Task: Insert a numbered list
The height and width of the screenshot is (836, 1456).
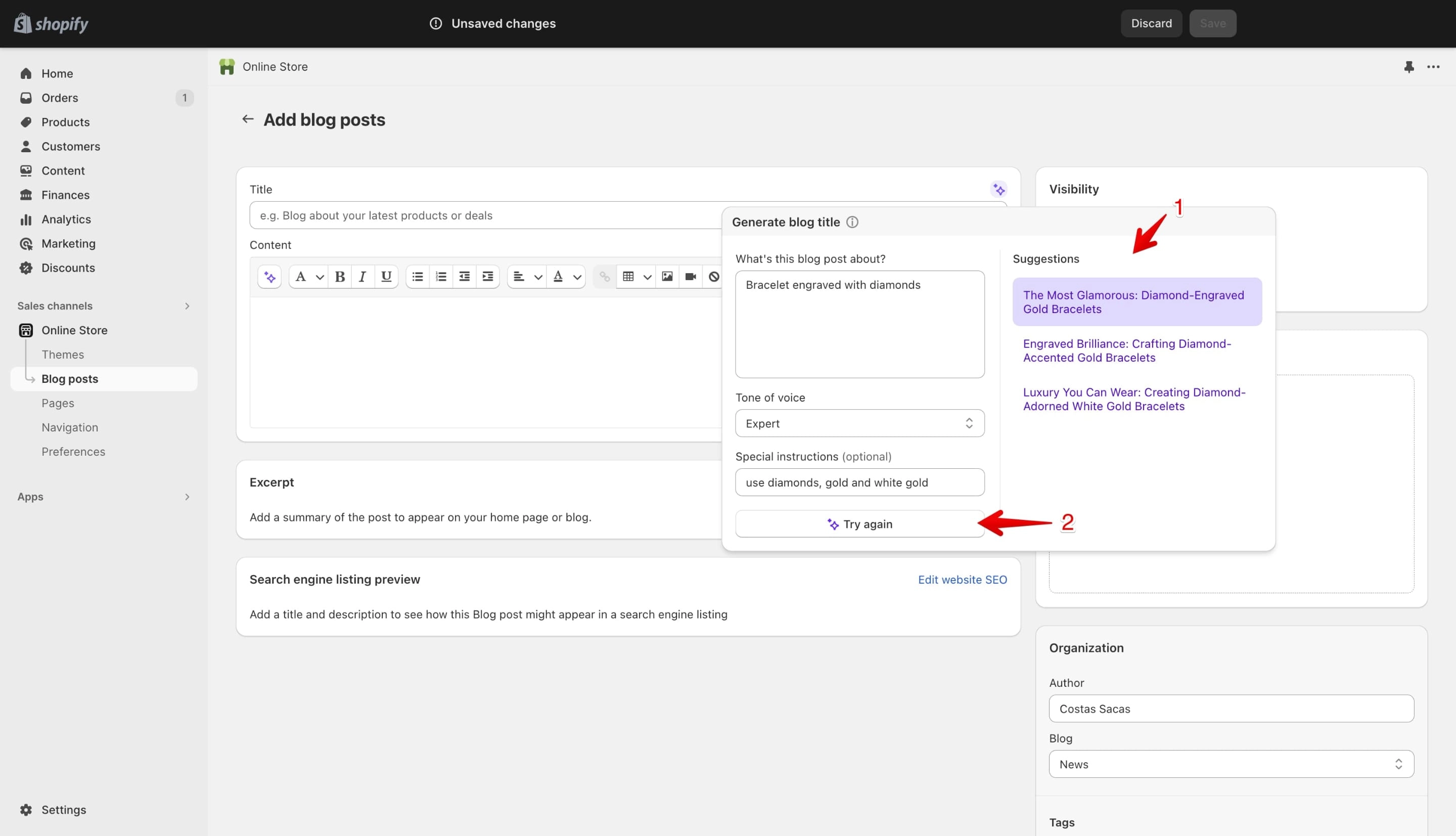Action: tap(441, 277)
